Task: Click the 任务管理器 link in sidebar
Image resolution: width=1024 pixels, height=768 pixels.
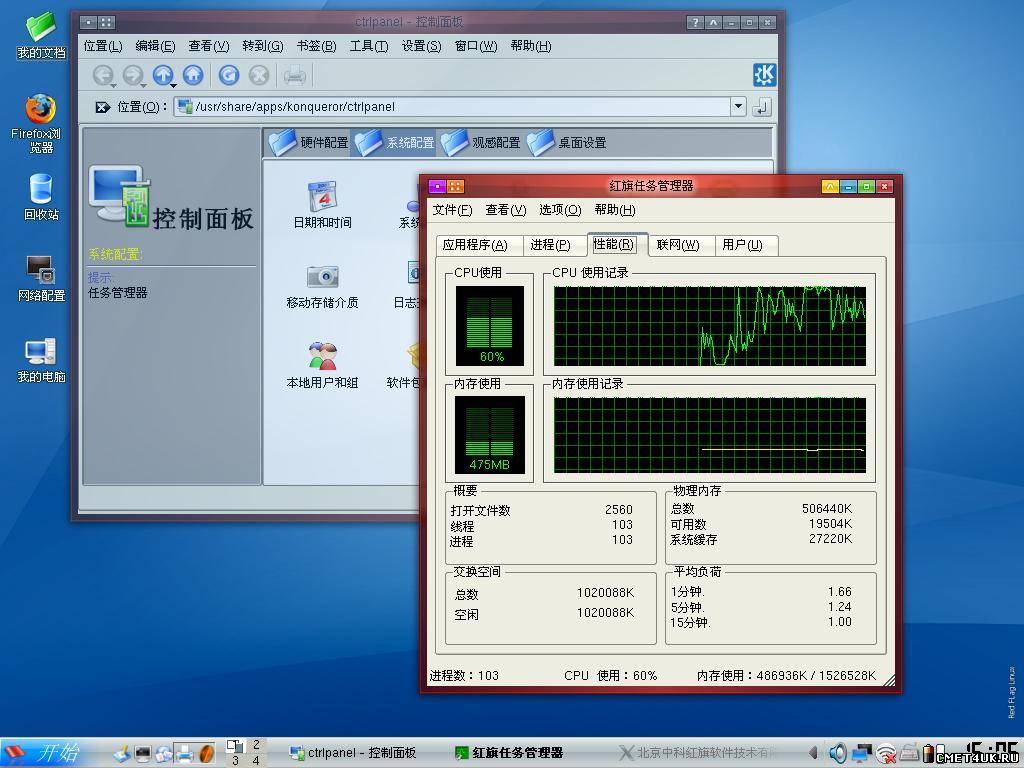Action: (118, 293)
